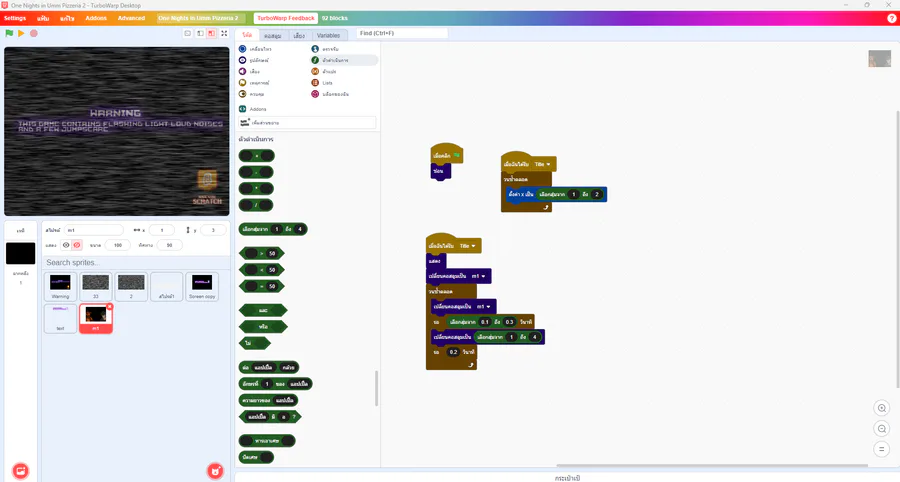900x482 pixels.
Task: Click the workspace vertical scrollbar on right
Action: pyautogui.click(x=898, y=248)
